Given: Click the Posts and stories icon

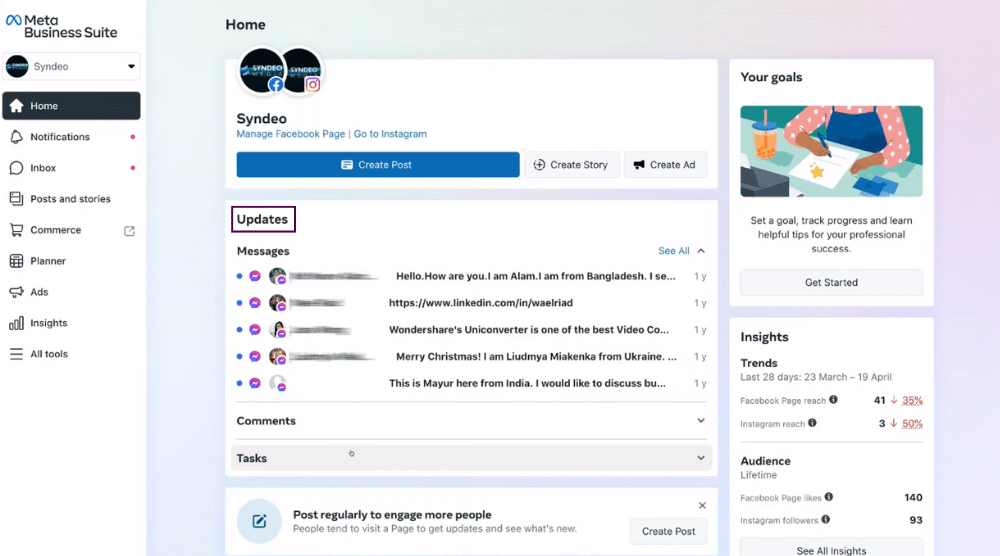Looking at the screenshot, I should tap(17, 198).
